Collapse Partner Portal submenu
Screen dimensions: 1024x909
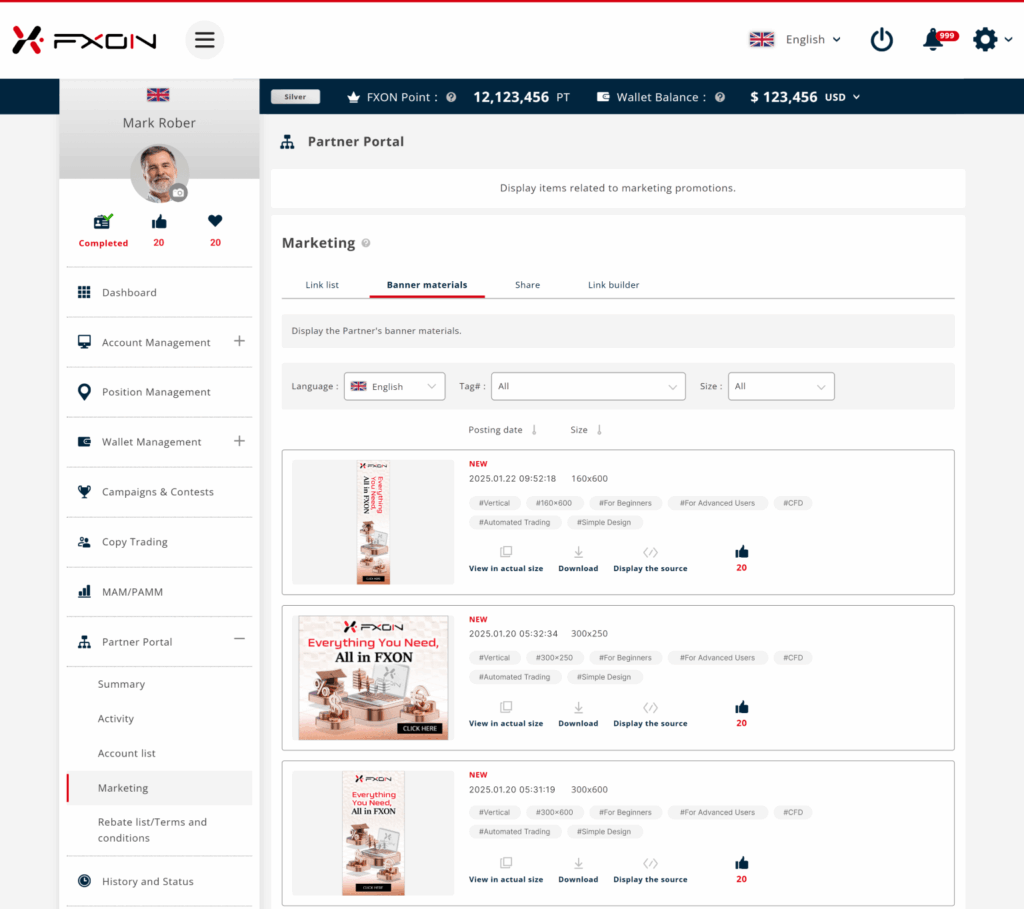239,639
